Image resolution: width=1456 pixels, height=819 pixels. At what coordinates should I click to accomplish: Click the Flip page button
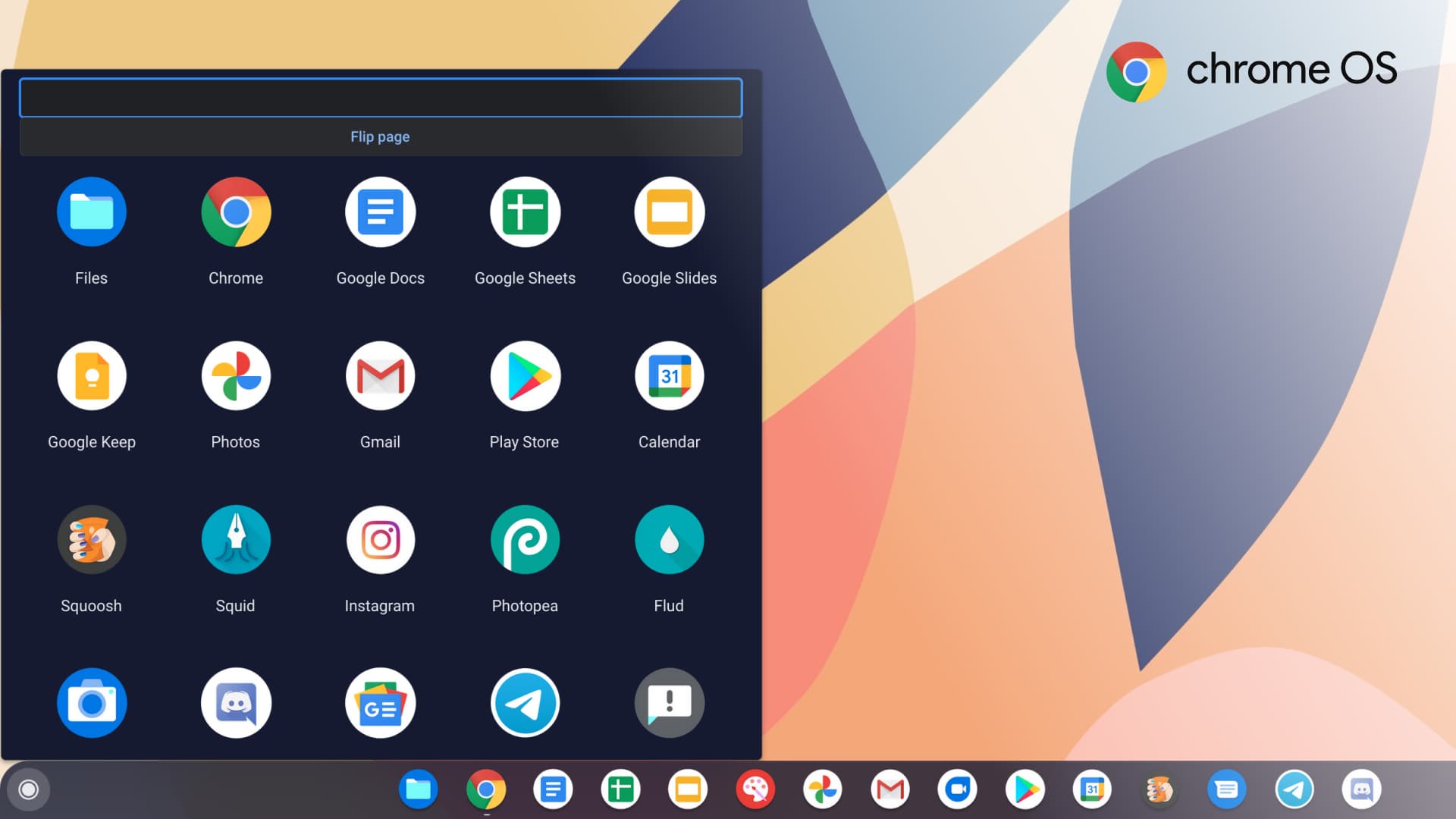[380, 137]
